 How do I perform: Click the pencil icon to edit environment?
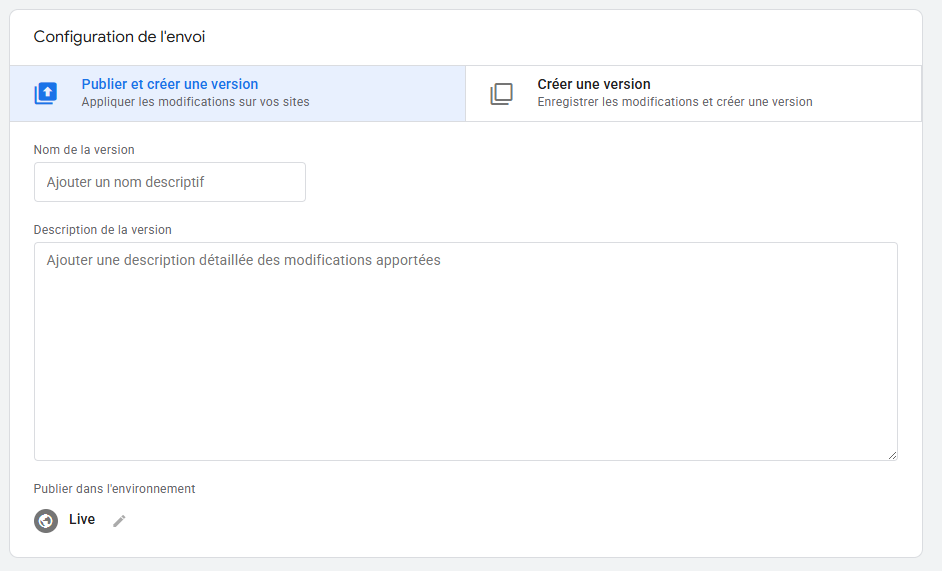point(119,521)
